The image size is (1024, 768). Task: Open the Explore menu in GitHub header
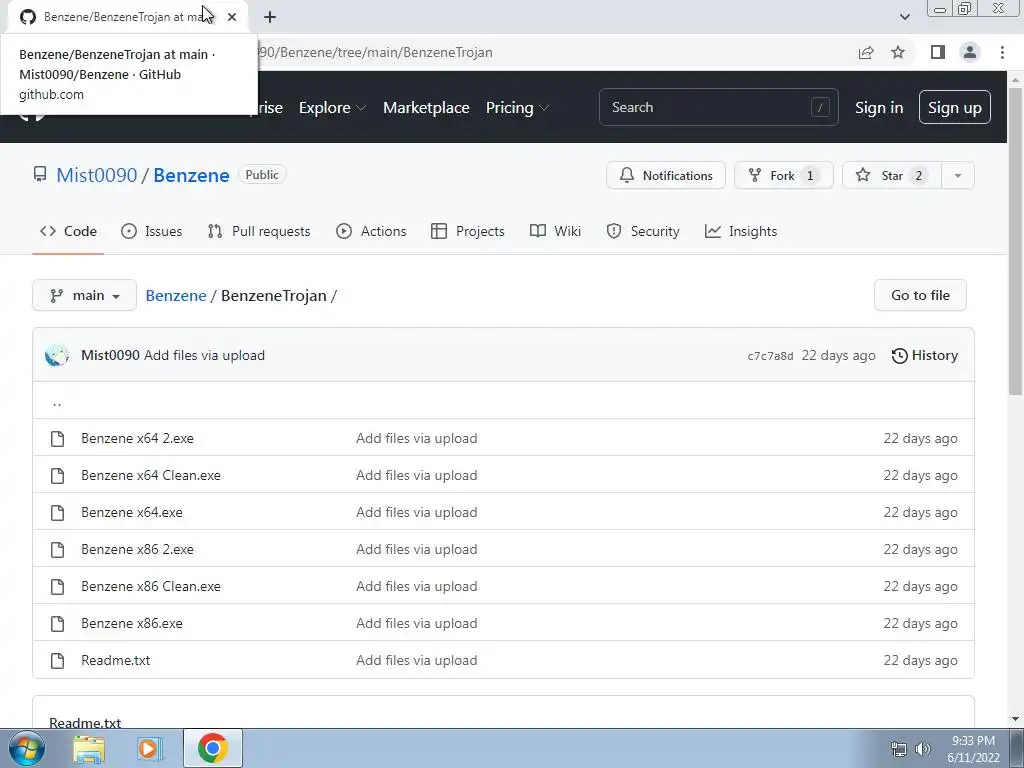pyautogui.click(x=332, y=108)
